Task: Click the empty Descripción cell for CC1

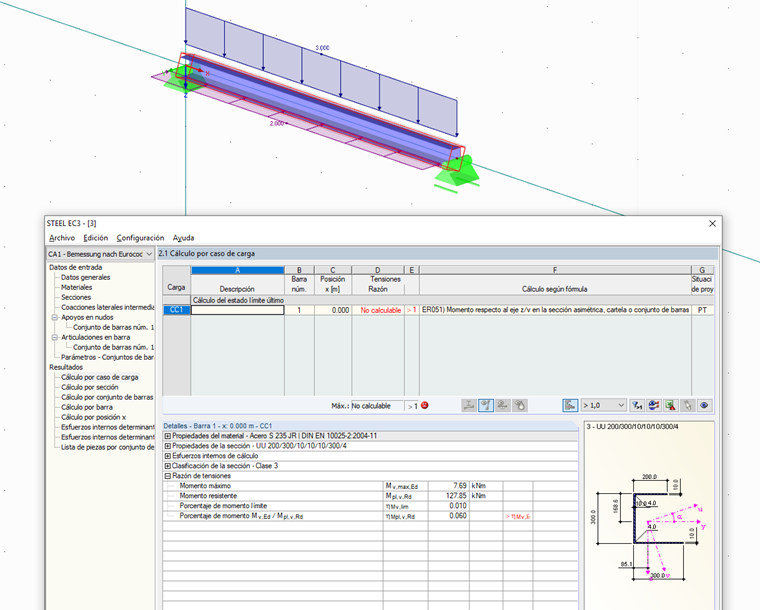Action: pos(238,310)
